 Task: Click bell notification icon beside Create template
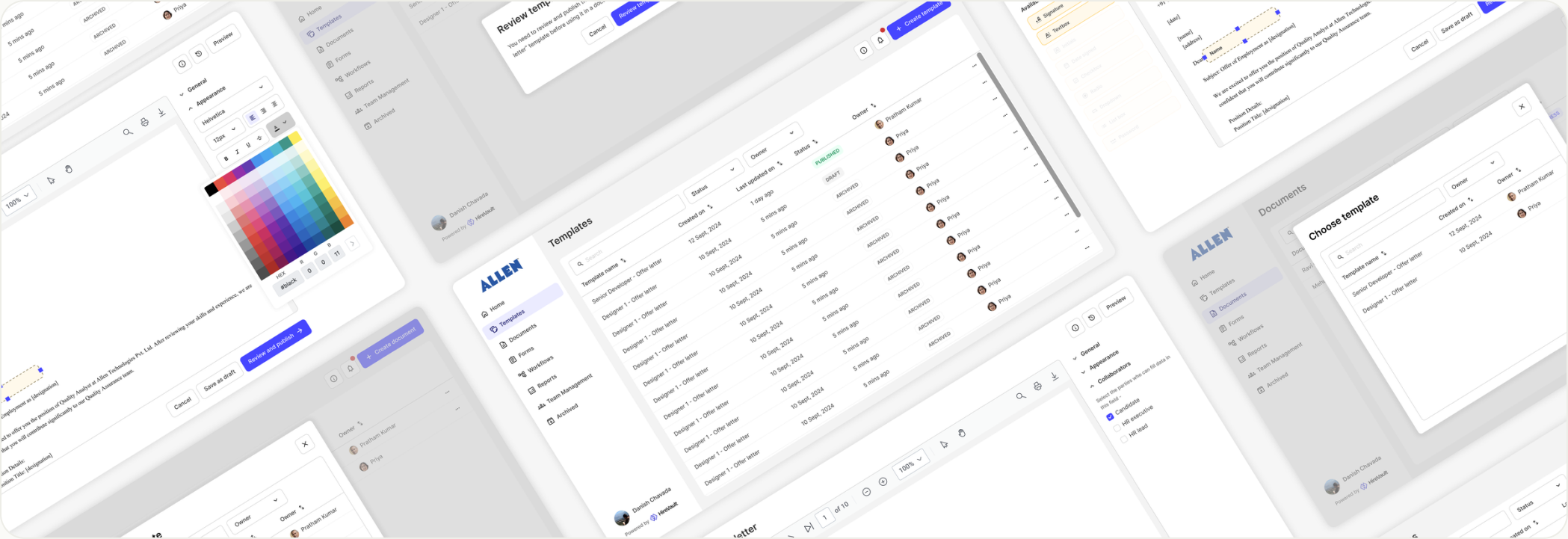[880, 40]
